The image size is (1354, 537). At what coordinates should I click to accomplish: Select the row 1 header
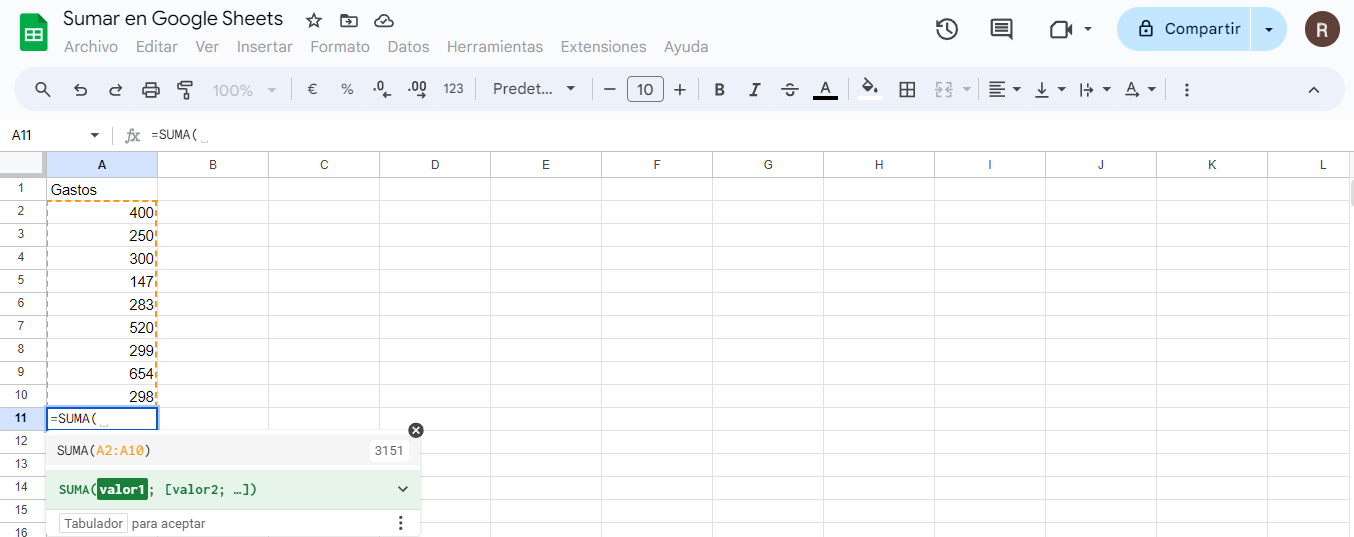[22, 189]
